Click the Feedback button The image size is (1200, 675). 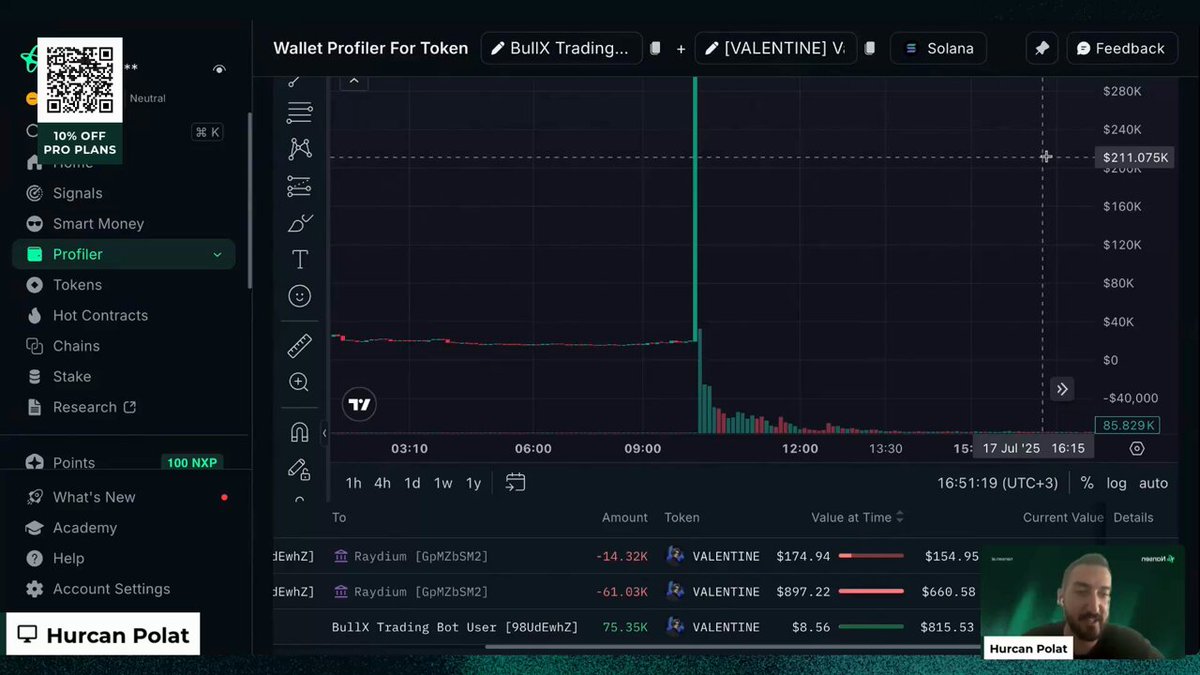[x=1121, y=48]
